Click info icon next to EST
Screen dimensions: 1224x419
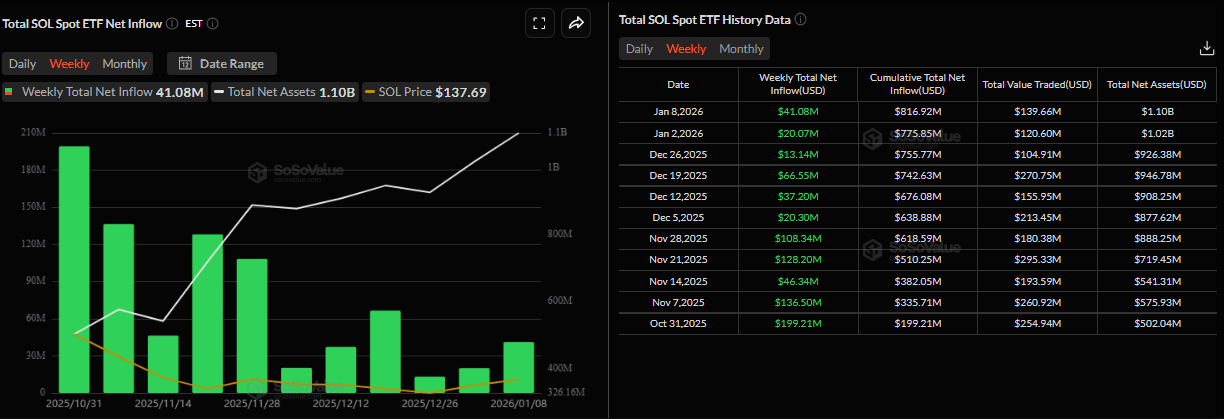[212, 23]
